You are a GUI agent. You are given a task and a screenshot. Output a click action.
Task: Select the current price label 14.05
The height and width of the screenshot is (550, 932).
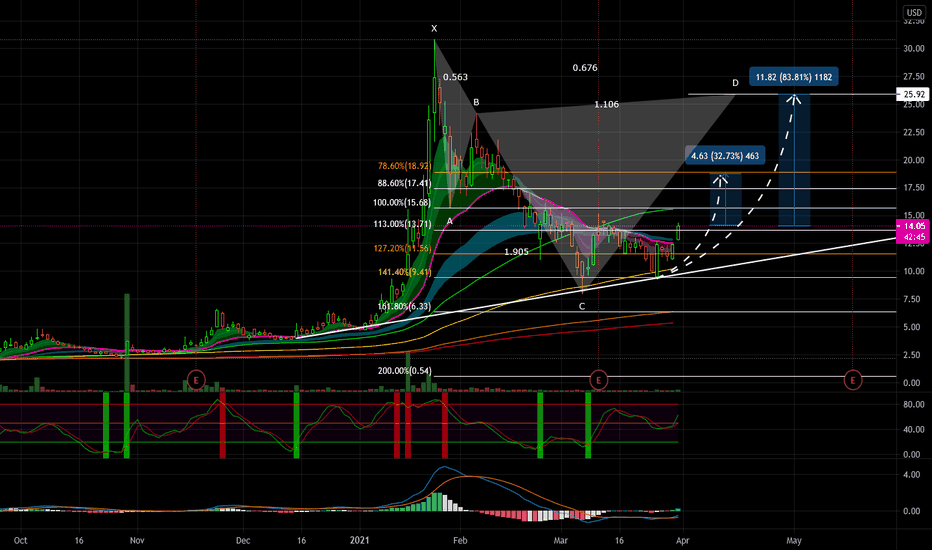tap(912, 226)
